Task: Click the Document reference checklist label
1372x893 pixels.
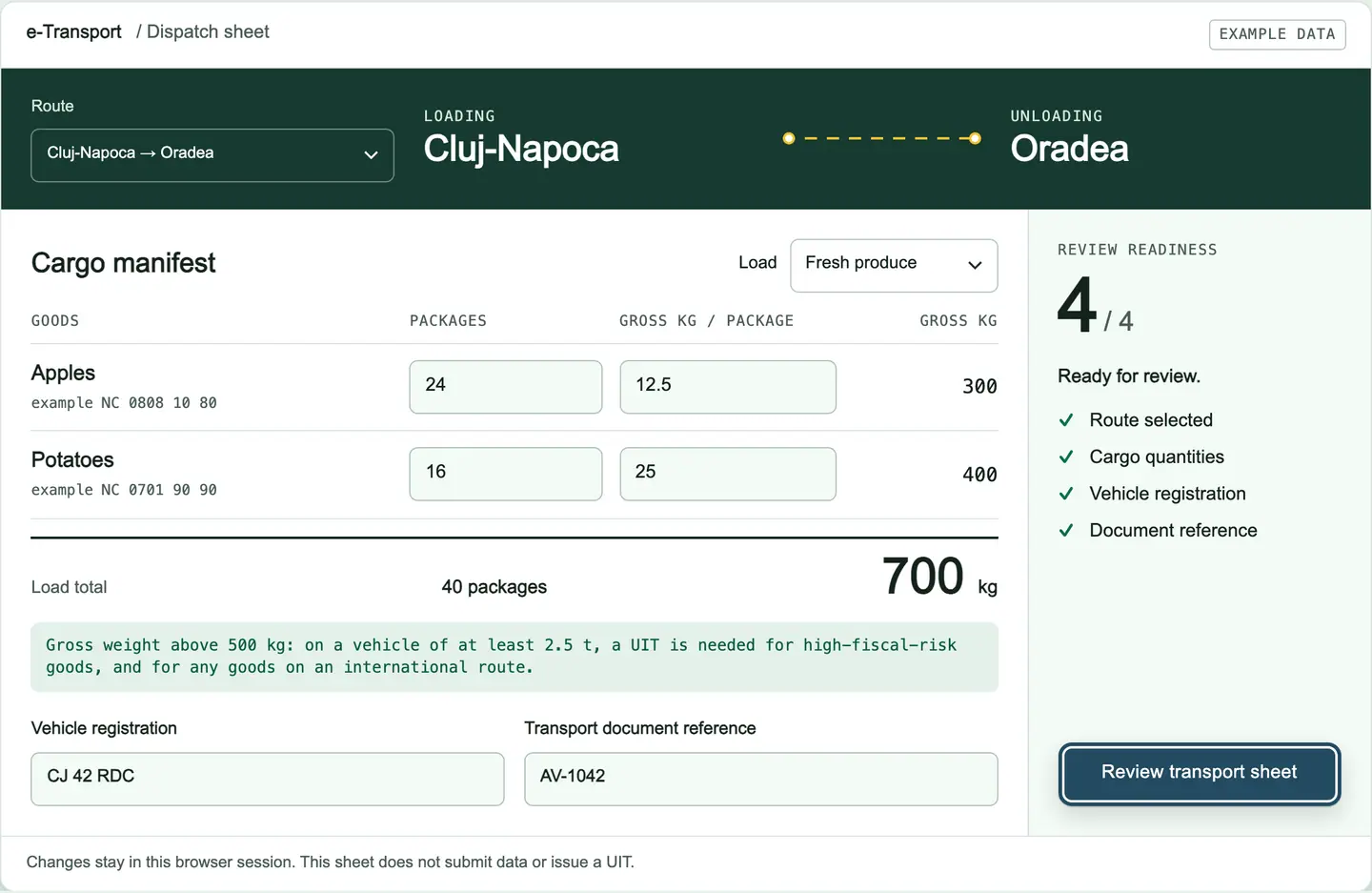Action: (1173, 531)
